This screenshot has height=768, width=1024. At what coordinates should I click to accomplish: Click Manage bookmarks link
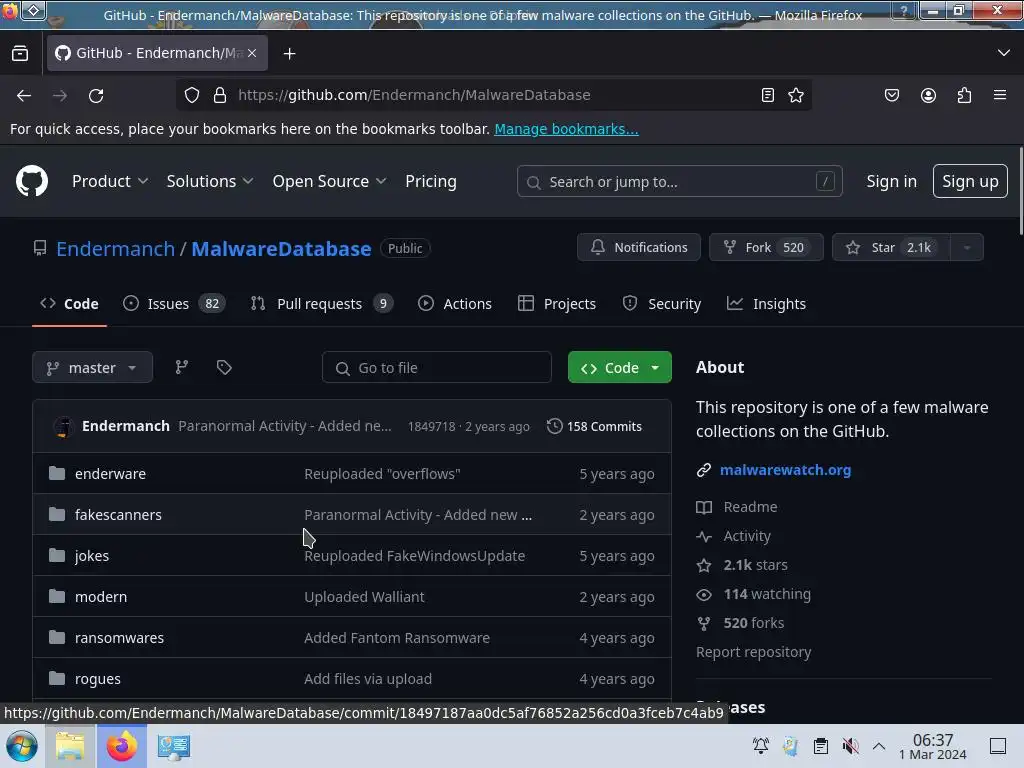point(566,129)
